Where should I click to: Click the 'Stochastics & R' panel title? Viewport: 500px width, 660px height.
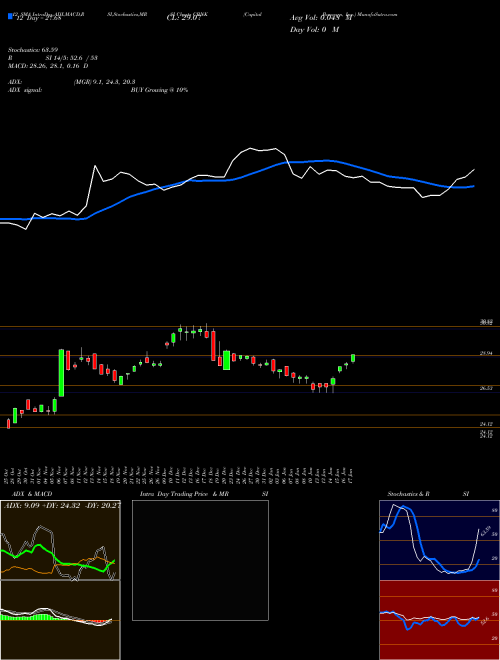tap(409, 494)
